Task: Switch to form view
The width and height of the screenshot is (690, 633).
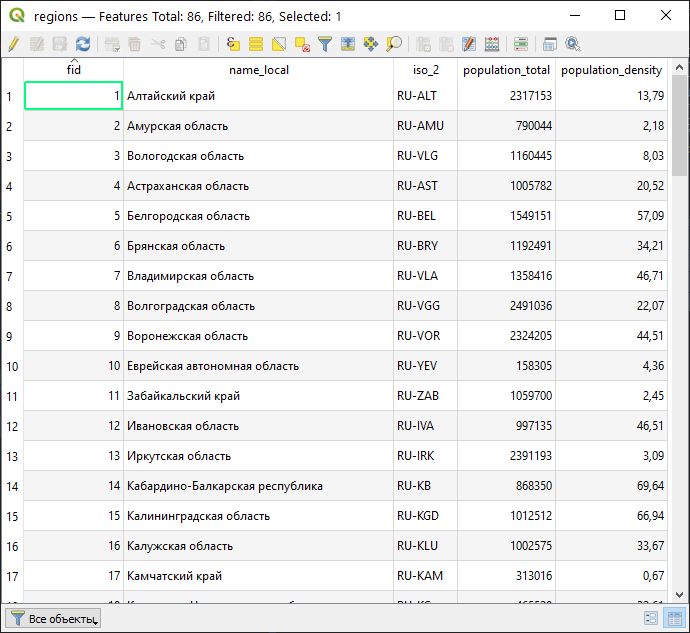Action: (x=651, y=619)
